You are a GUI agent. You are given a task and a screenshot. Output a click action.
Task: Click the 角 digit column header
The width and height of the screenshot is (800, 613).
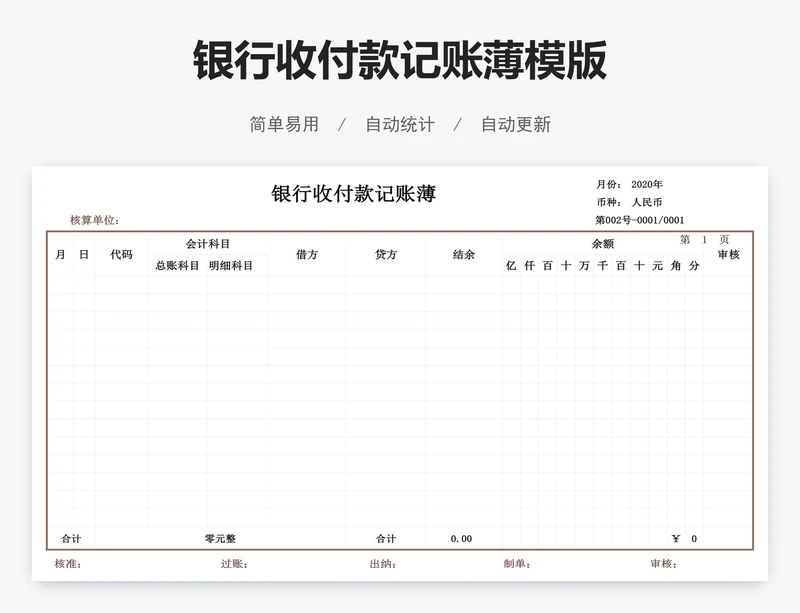(676, 265)
